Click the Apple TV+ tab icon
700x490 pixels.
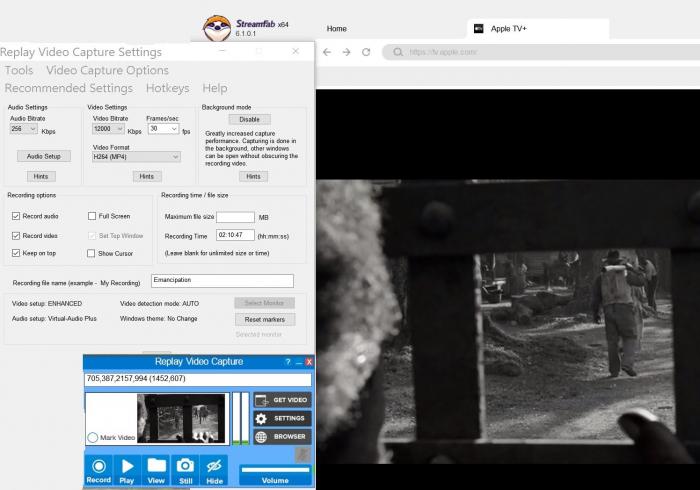479,29
